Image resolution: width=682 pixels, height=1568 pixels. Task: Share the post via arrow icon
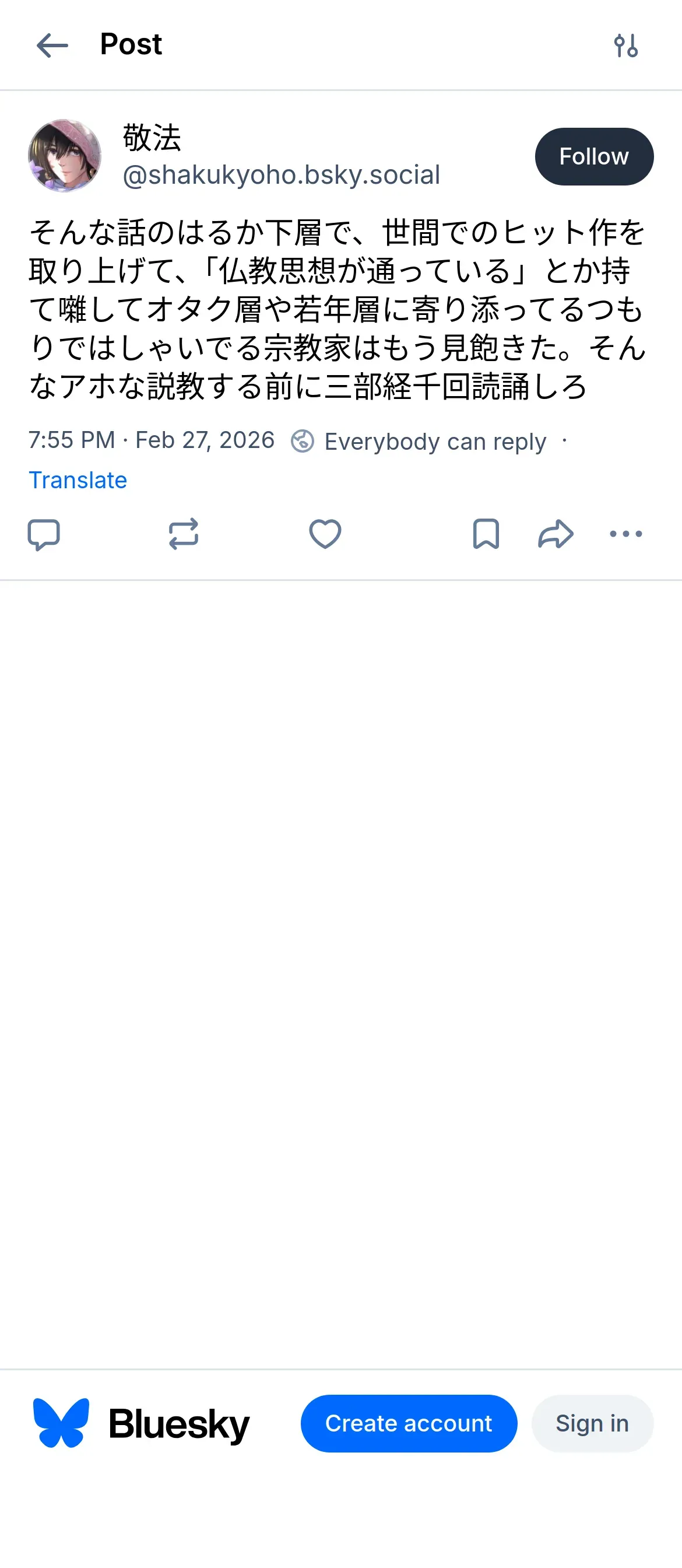coord(556,534)
